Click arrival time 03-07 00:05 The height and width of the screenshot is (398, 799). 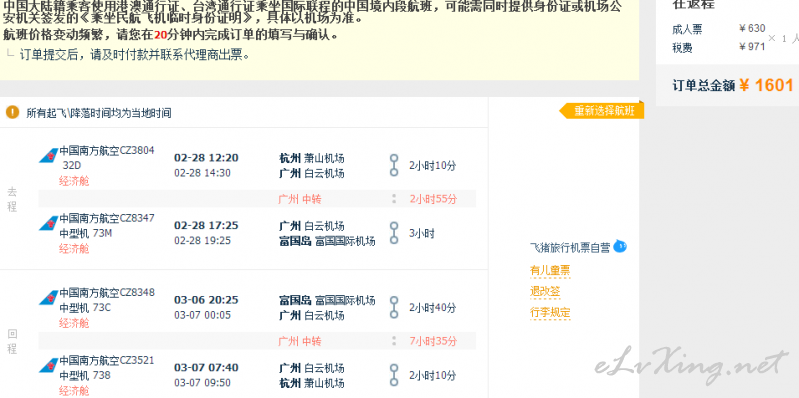(x=202, y=315)
